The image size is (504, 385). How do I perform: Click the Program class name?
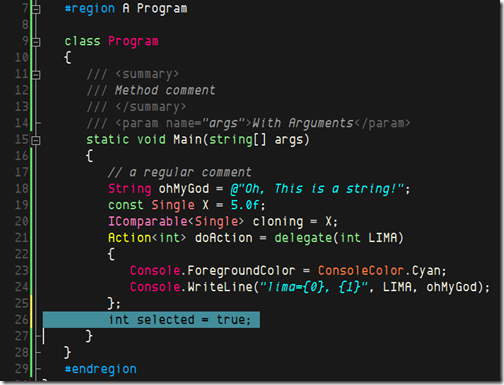tap(133, 41)
